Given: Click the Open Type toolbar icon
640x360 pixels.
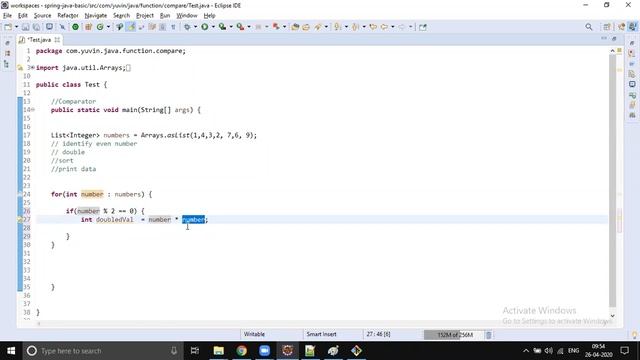Looking at the screenshot, I should (x=295, y=27).
